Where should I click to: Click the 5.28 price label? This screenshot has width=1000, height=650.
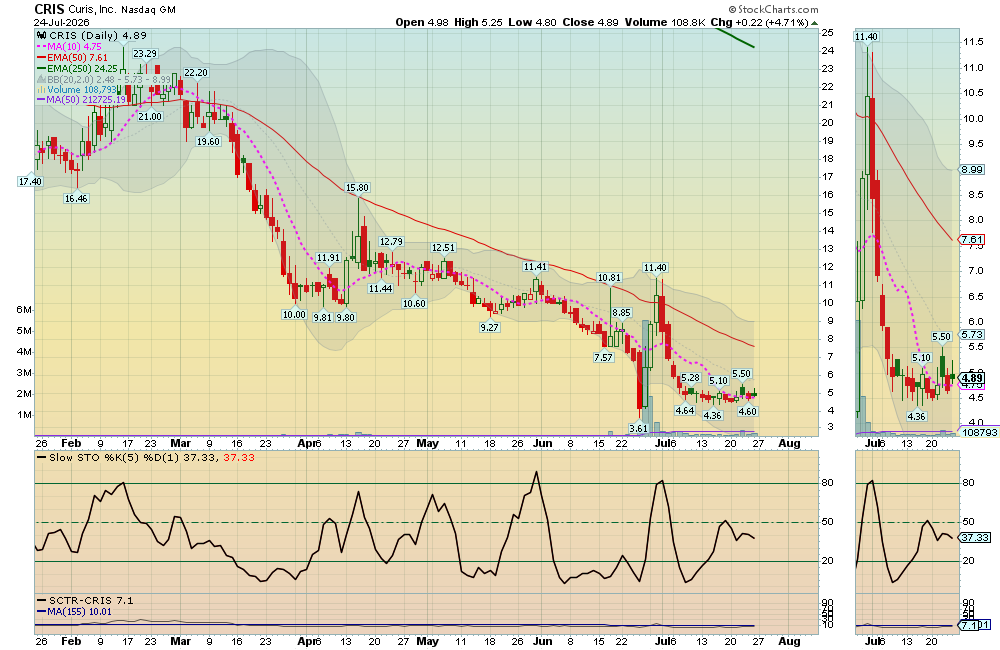click(691, 378)
